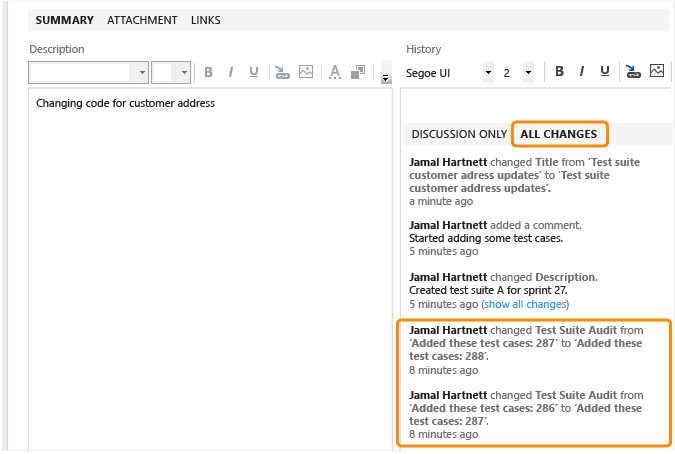Toggle italic in Description toolbar
This screenshot has height=454, width=675.
[x=231, y=72]
